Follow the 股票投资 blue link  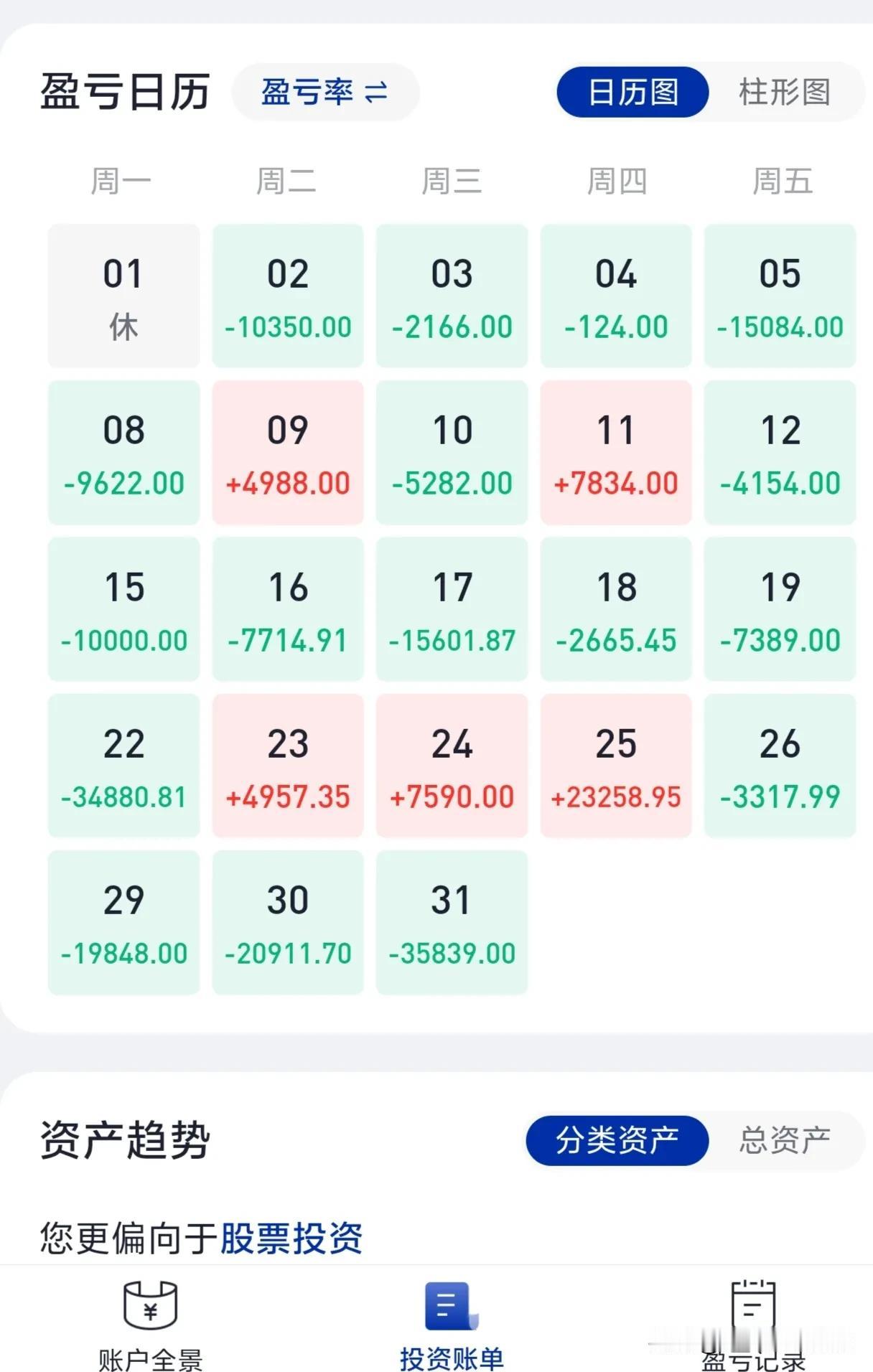[291, 1238]
